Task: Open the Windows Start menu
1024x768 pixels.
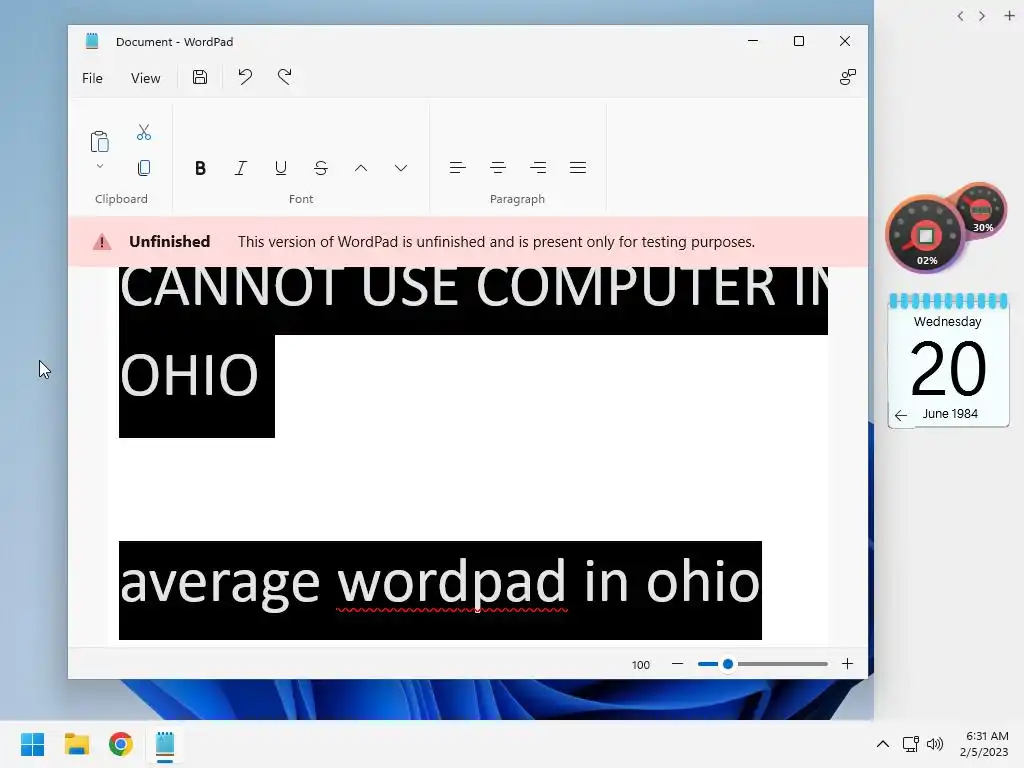Action: coord(32,744)
